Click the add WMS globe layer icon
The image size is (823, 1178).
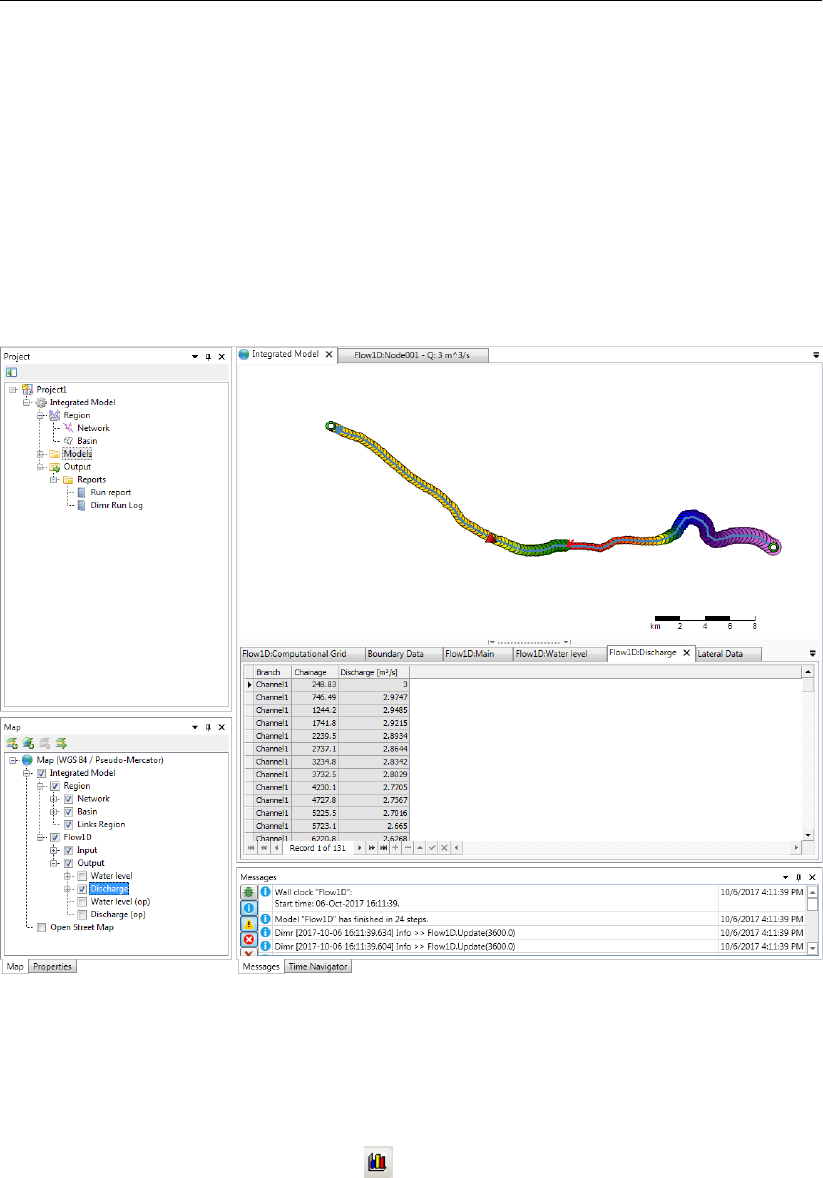[29, 743]
